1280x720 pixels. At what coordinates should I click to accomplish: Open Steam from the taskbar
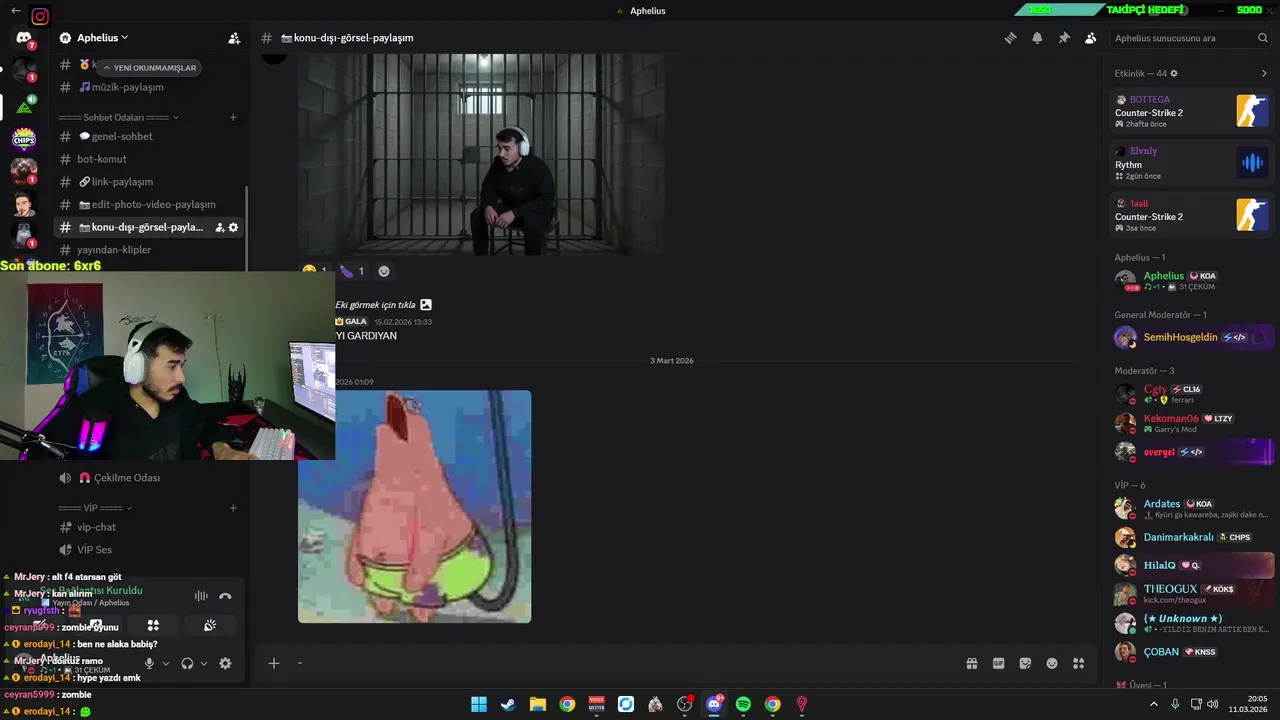[508, 704]
